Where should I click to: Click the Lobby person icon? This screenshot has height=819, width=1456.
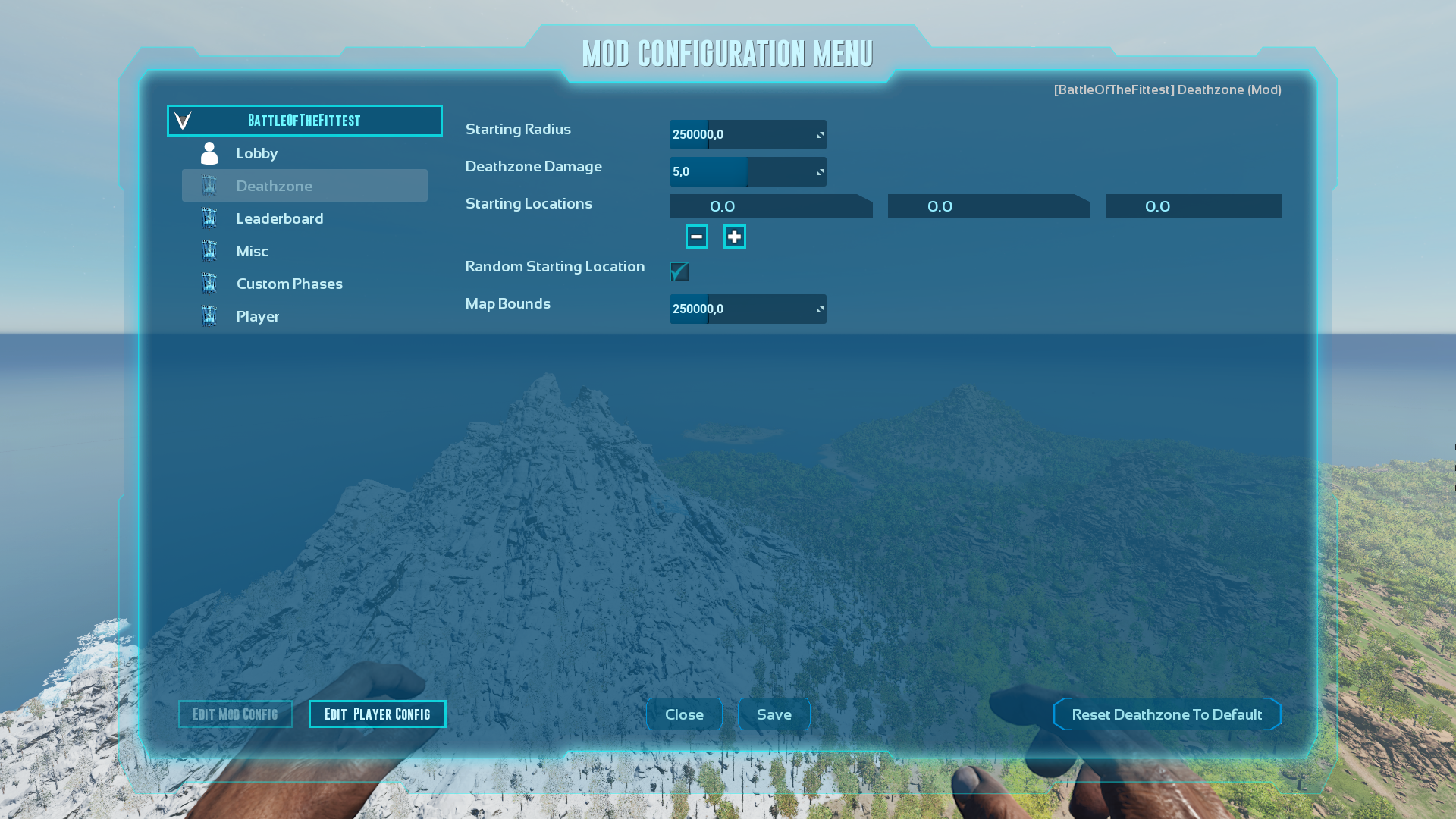pyautogui.click(x=209, y=153)
